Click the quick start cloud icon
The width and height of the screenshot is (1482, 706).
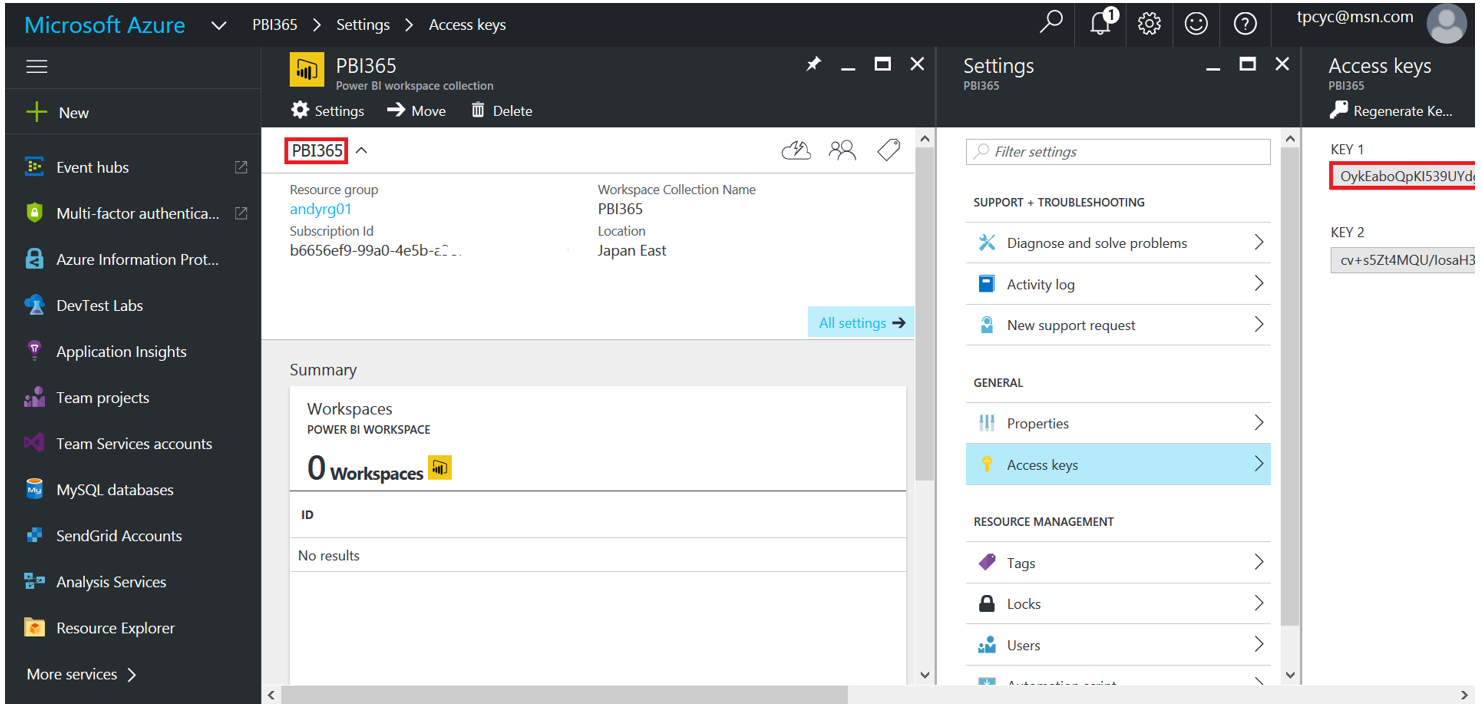point(796,150)
